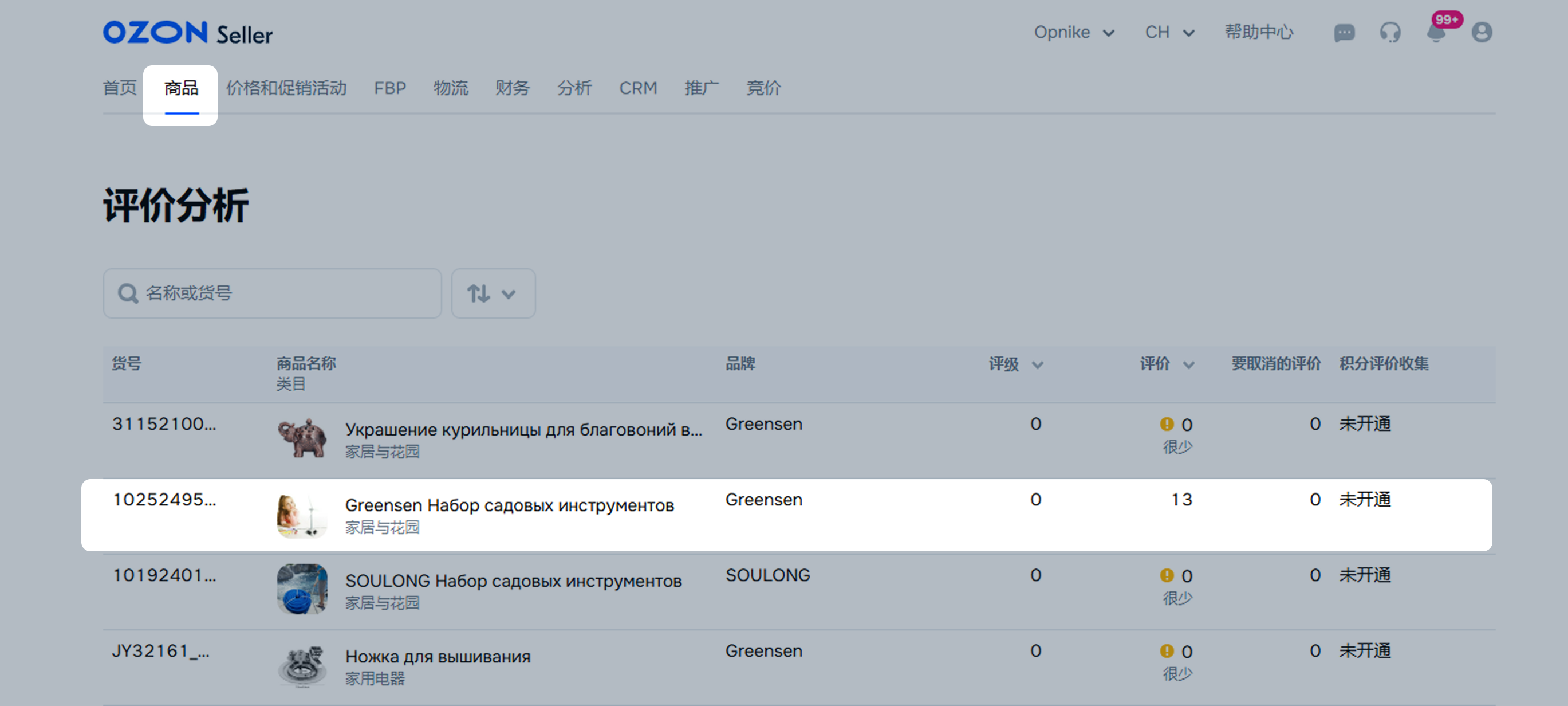
Task: Open the chat messages icon
Action: 1344,32
